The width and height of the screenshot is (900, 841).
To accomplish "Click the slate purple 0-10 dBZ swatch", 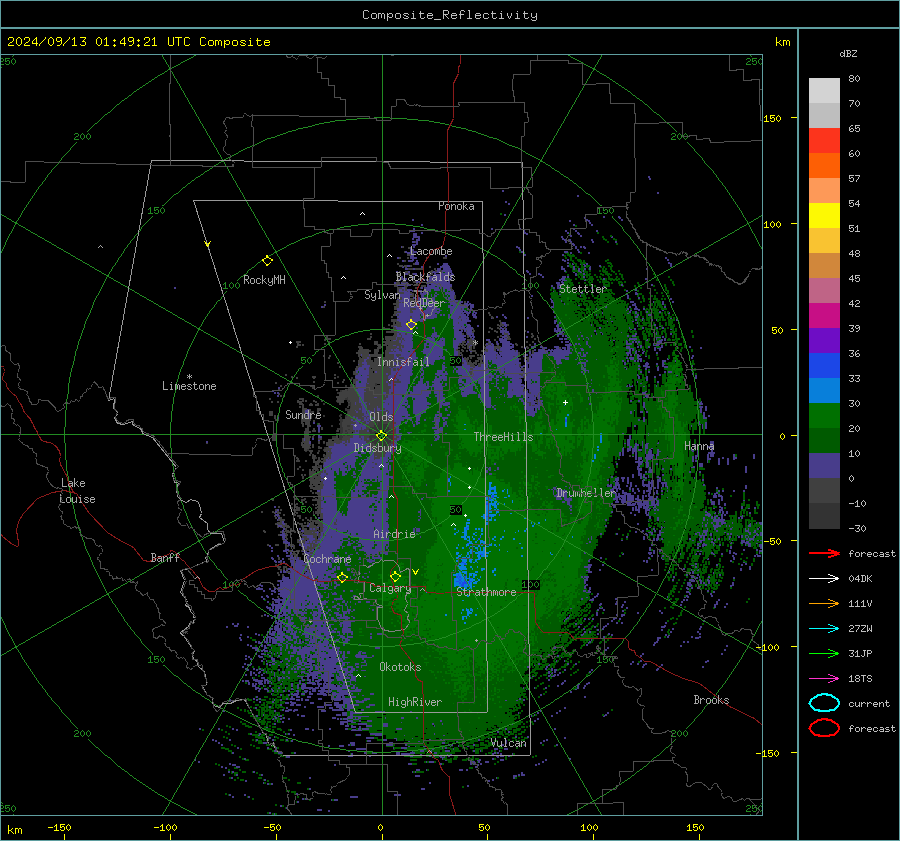I will point(824,466).
